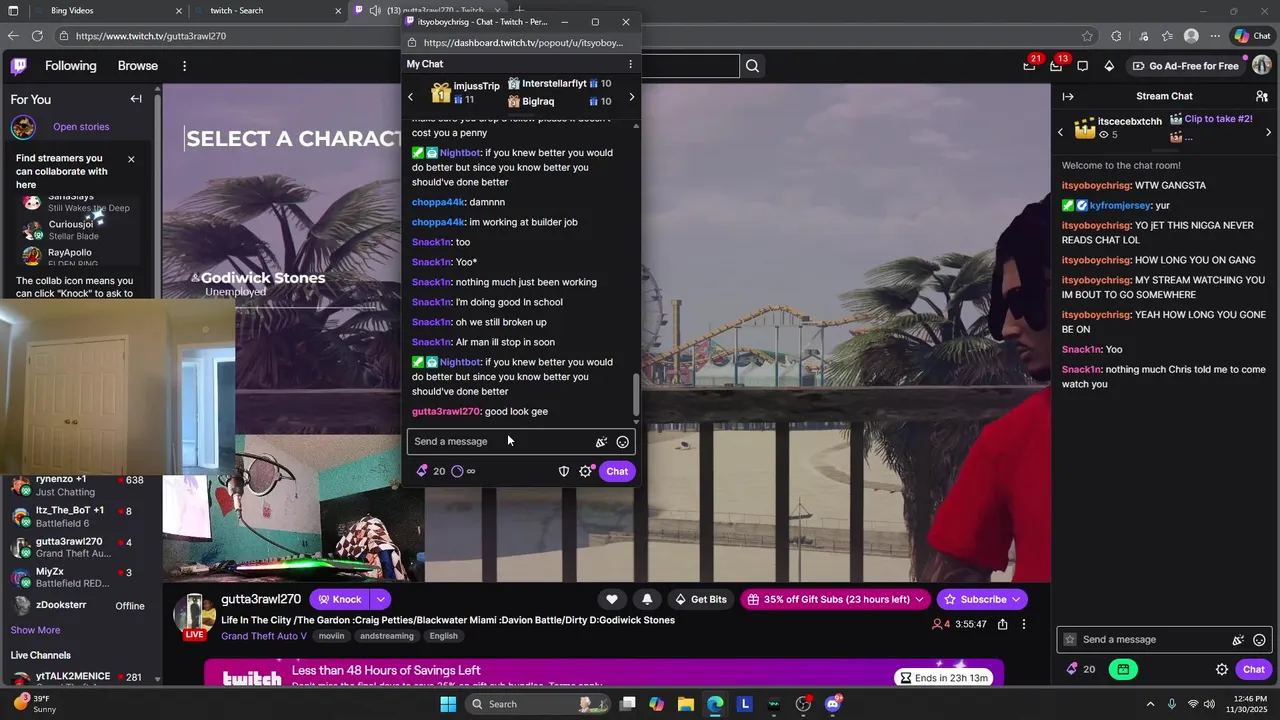
Task: Open Grand Theft Auto V category link
Action: point(264,636)
